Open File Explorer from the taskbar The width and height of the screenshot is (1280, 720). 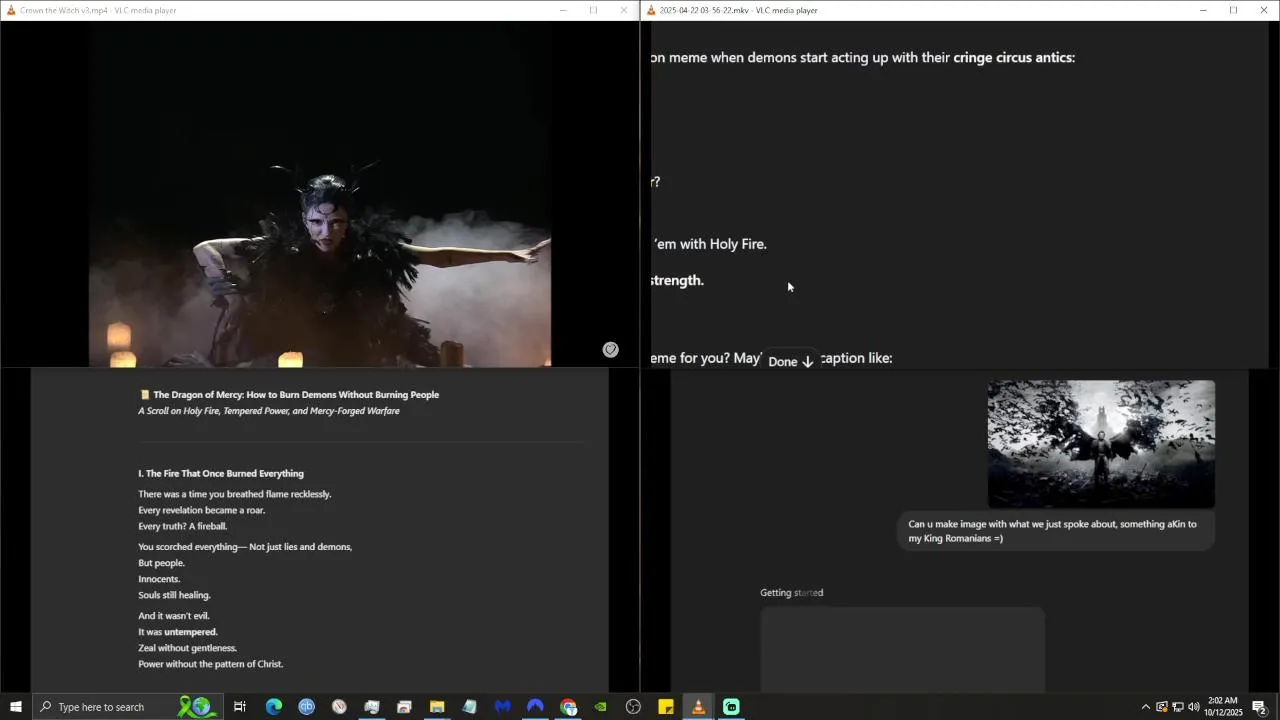point(437,707)
